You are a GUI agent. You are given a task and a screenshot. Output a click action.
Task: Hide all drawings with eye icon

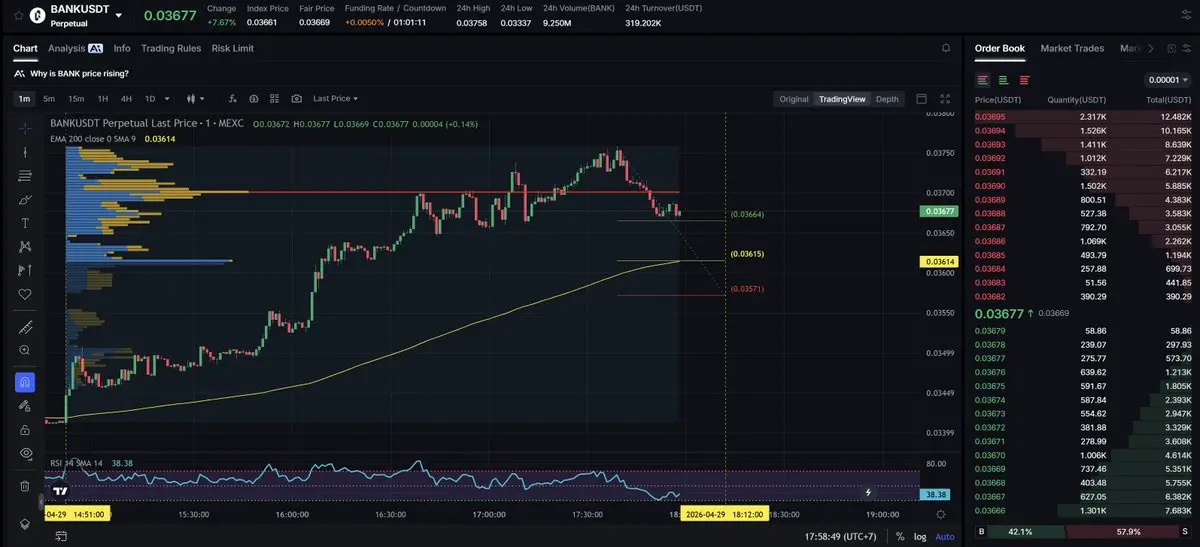pos(25,453)
